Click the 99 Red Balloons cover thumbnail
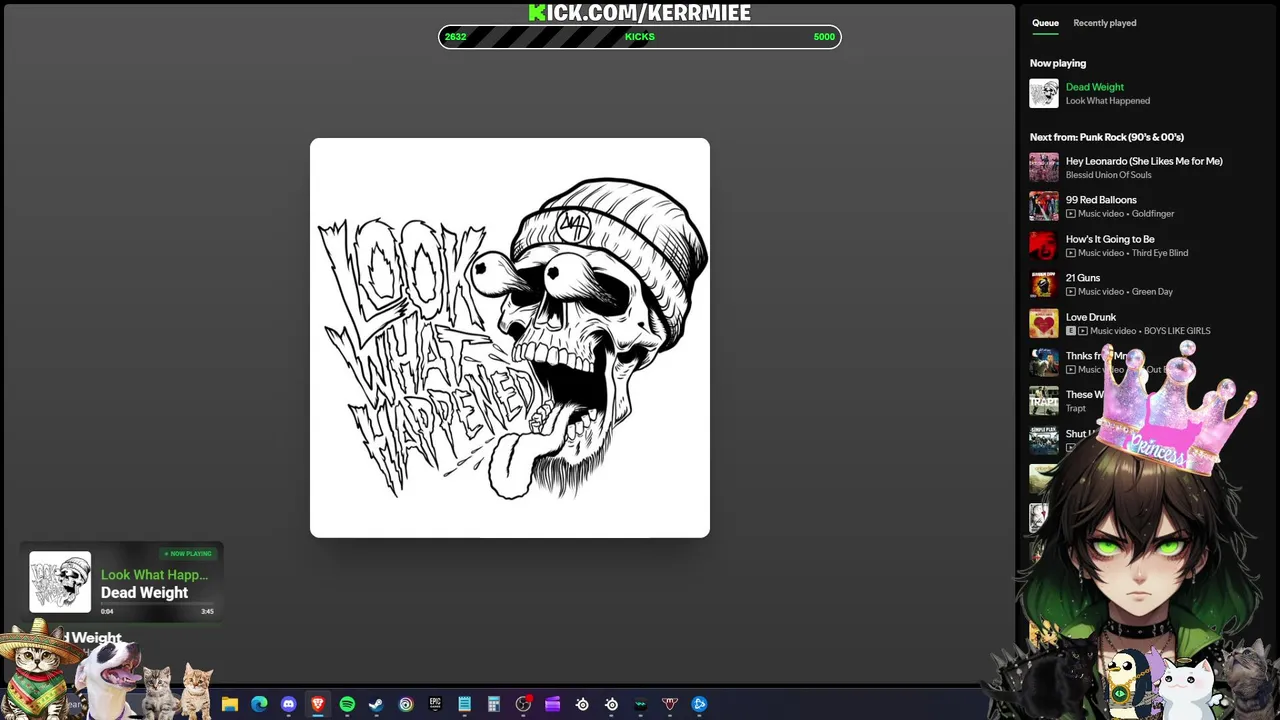The height and width of the screenshot is (720, 1280). point(1044,206)
